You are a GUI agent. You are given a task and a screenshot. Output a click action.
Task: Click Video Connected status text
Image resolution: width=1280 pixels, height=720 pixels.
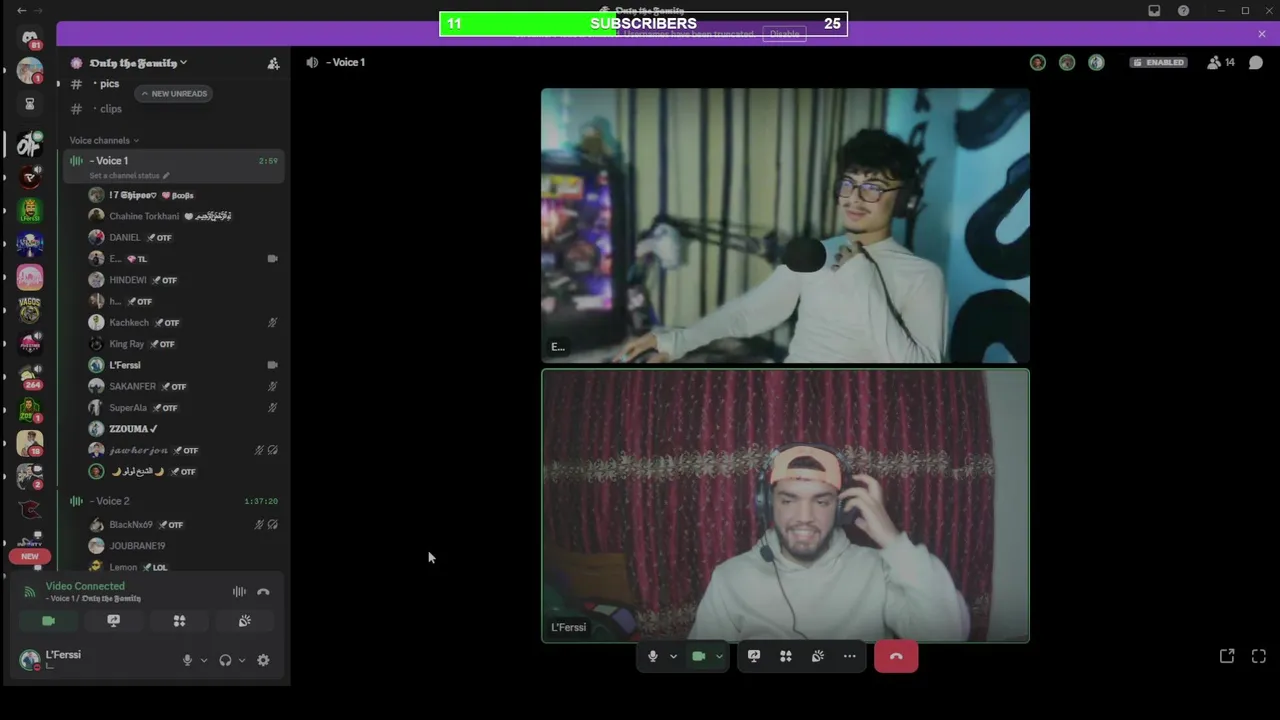point(85,586)
